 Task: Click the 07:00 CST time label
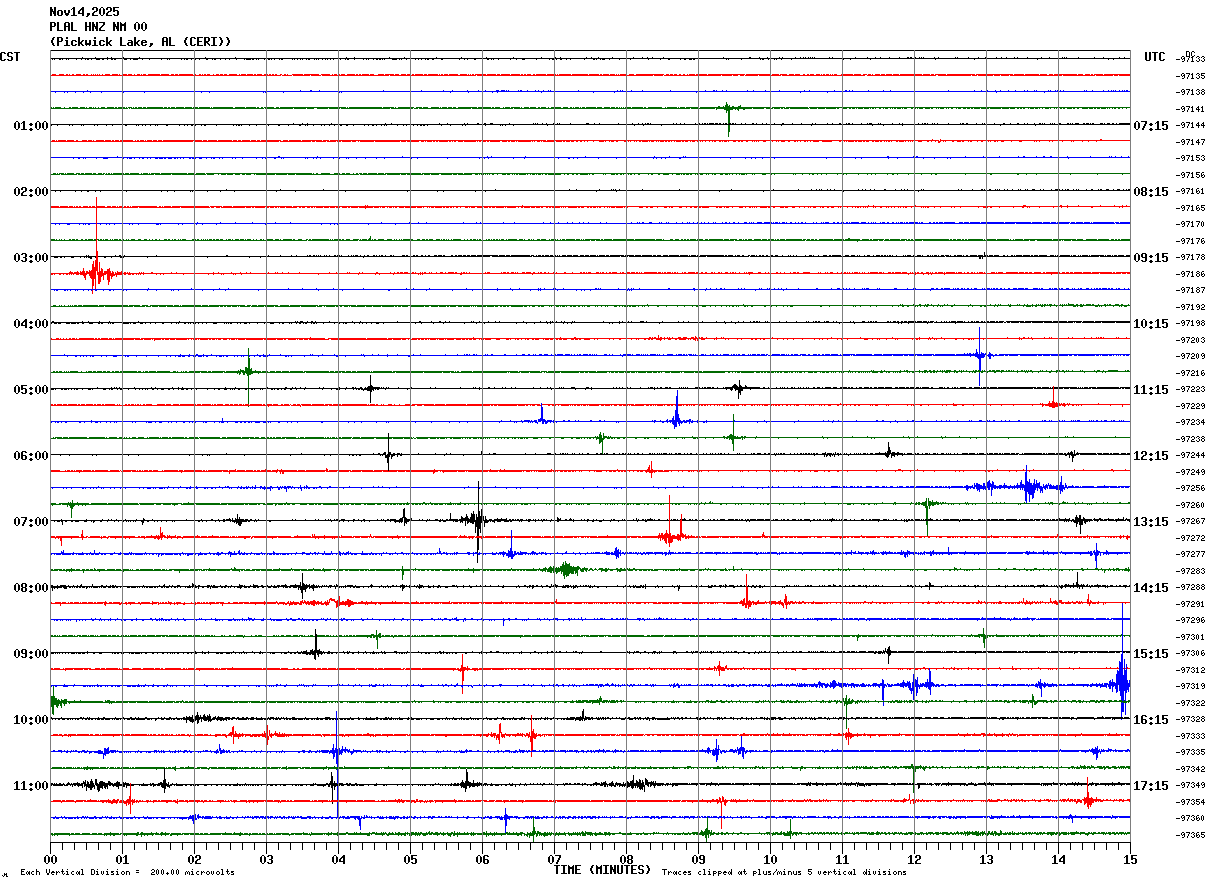[x=30, y=522]
